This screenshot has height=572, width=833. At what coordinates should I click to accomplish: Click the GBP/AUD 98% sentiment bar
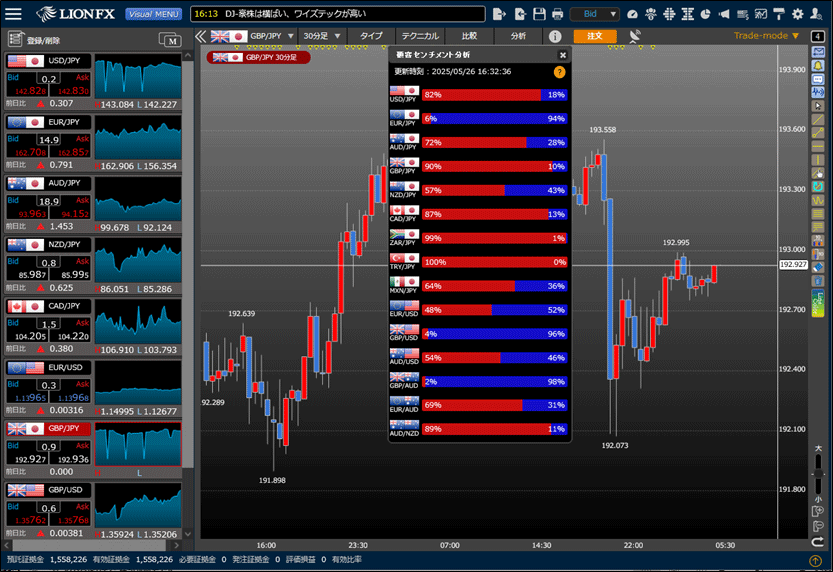[495, 382]
